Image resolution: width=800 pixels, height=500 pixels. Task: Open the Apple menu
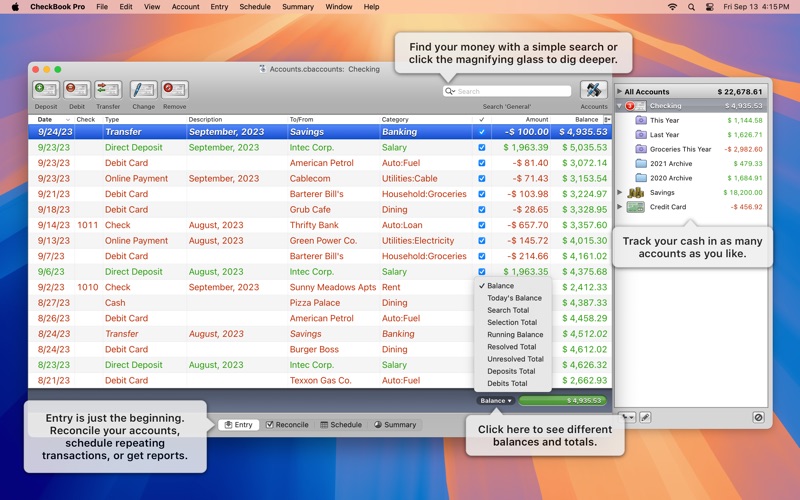tap(15, 7)
